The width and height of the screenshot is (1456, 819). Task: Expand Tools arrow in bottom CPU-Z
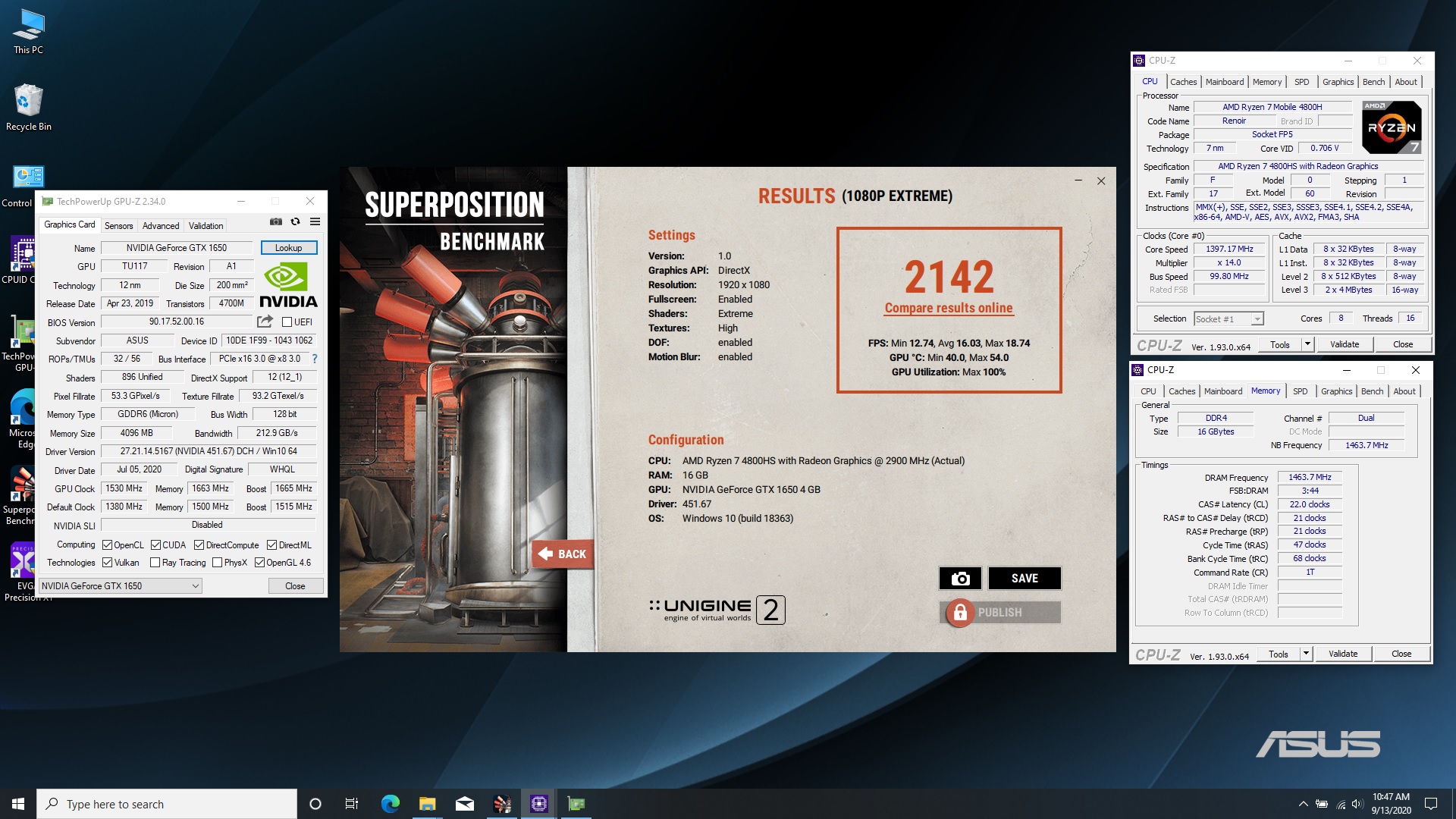(x=1306, y=654)
